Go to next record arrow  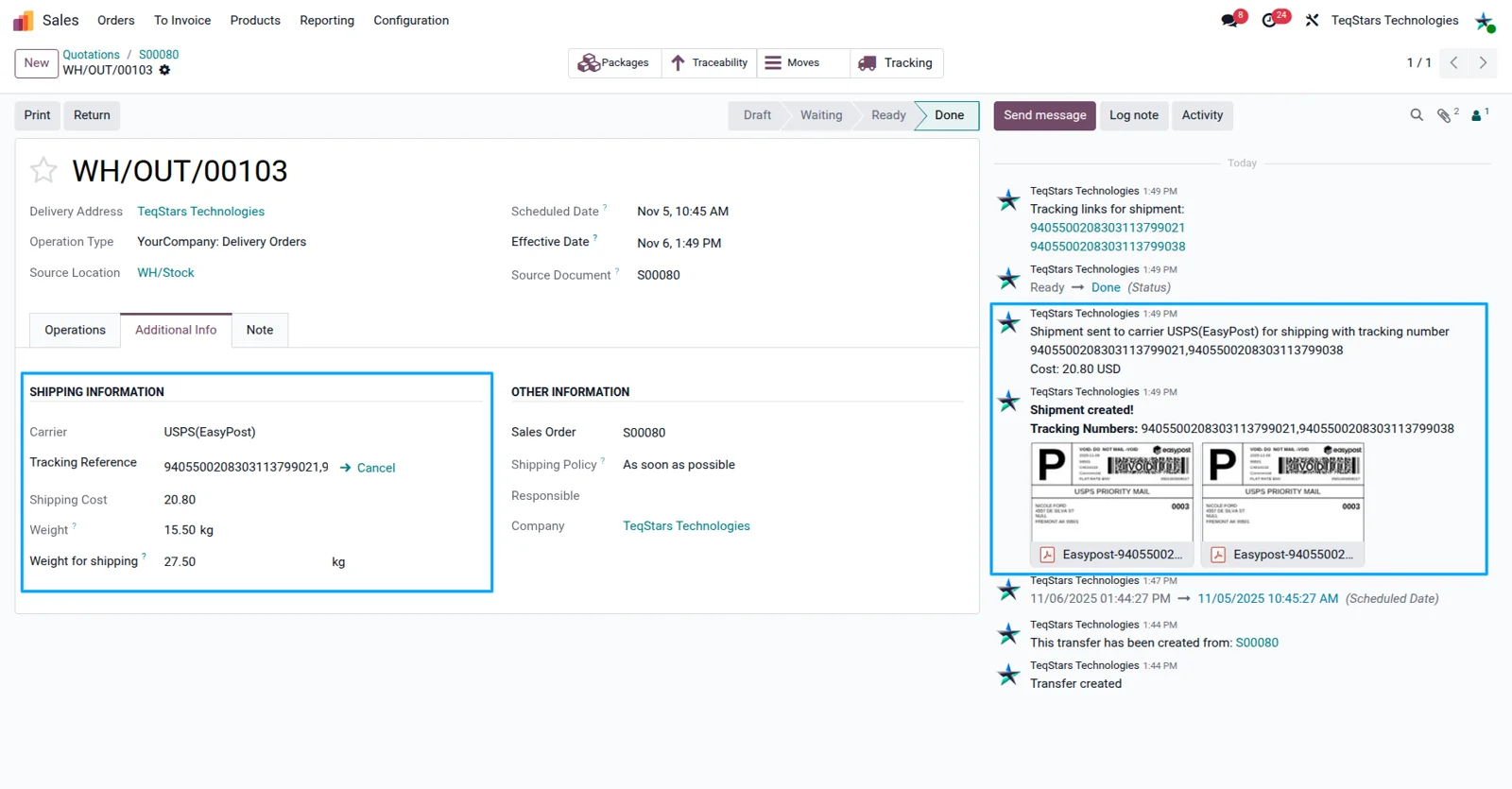(1483, 62)
